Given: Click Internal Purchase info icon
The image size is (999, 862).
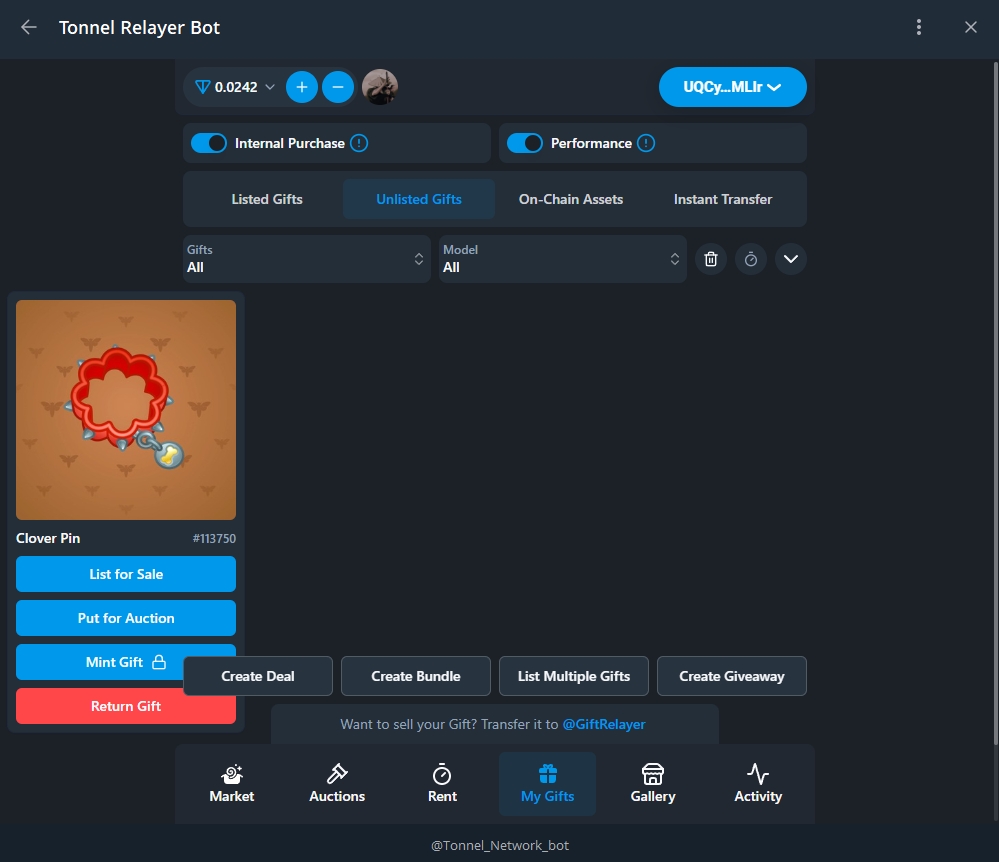Looking at the screenshot, I should click(360, 143).
